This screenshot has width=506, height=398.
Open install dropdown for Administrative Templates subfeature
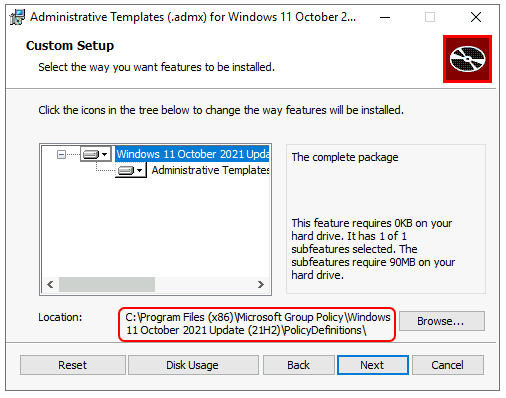[x=131, y=170]
